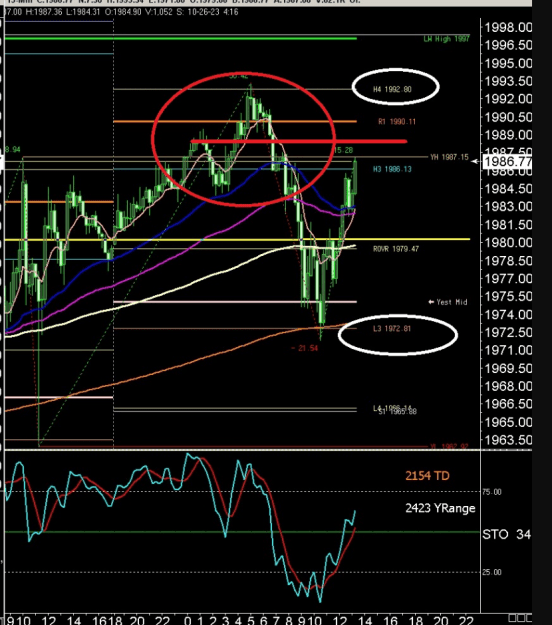Viewport: 552px width, 625px height.
Task: Click the 1980.00 value on price axis
Action: click(x=508, y=242)
